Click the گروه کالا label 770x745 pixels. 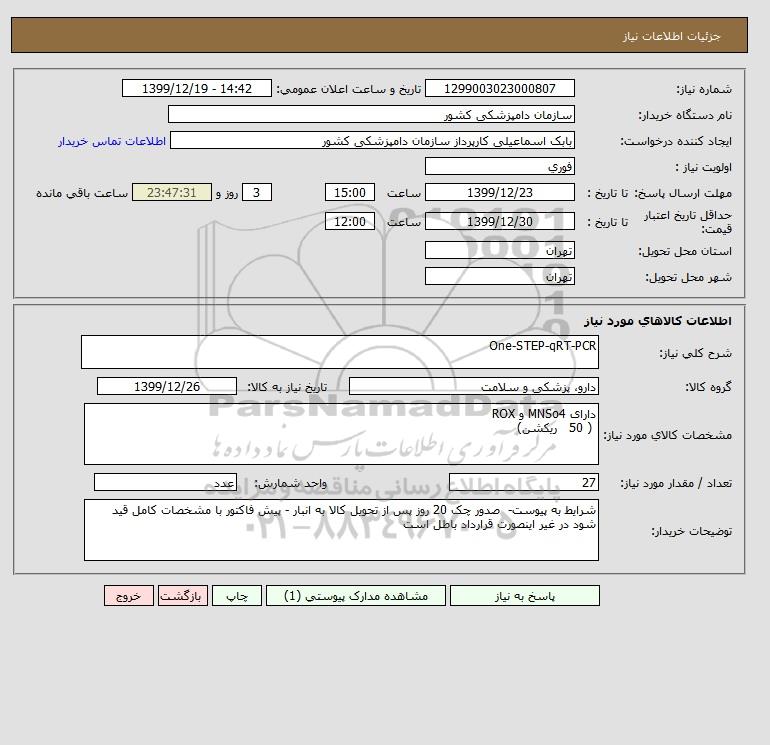(708, 387)
